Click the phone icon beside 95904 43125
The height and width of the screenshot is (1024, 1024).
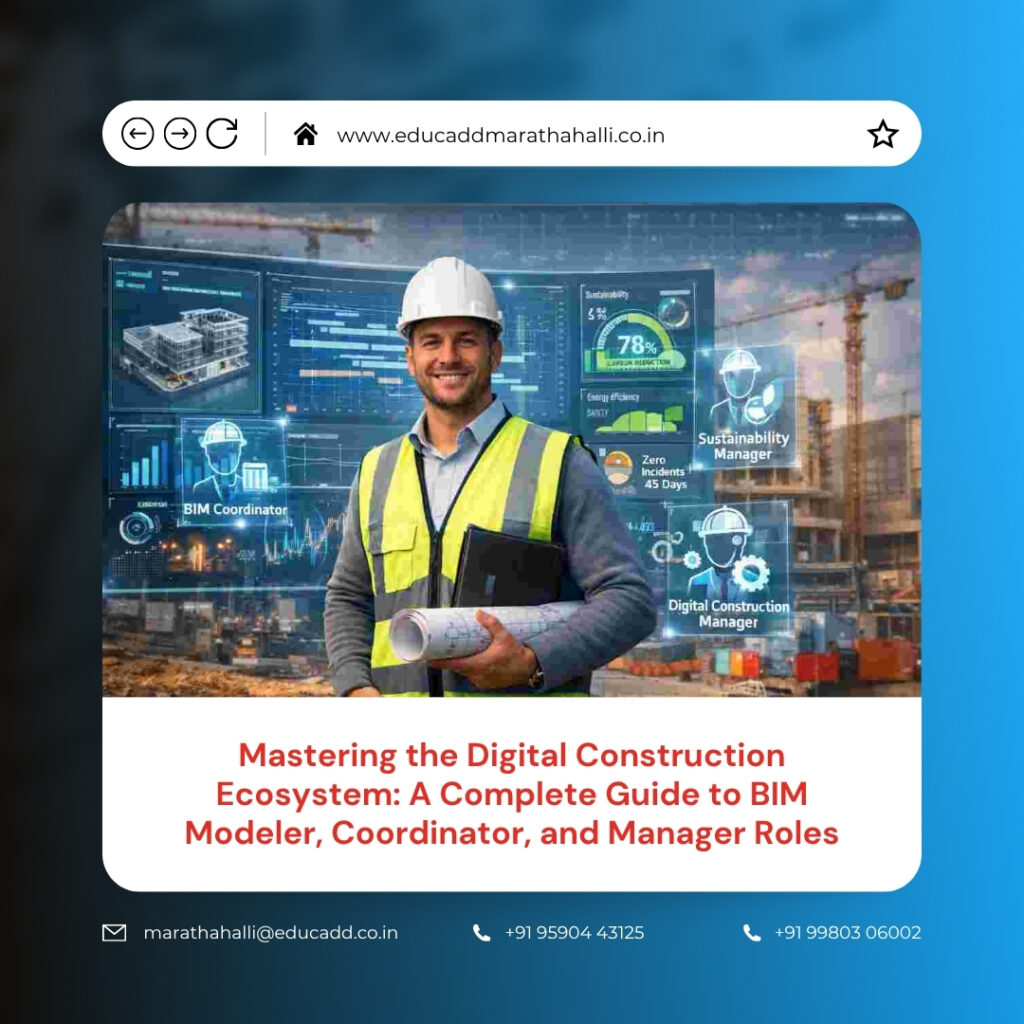[483, 932]
